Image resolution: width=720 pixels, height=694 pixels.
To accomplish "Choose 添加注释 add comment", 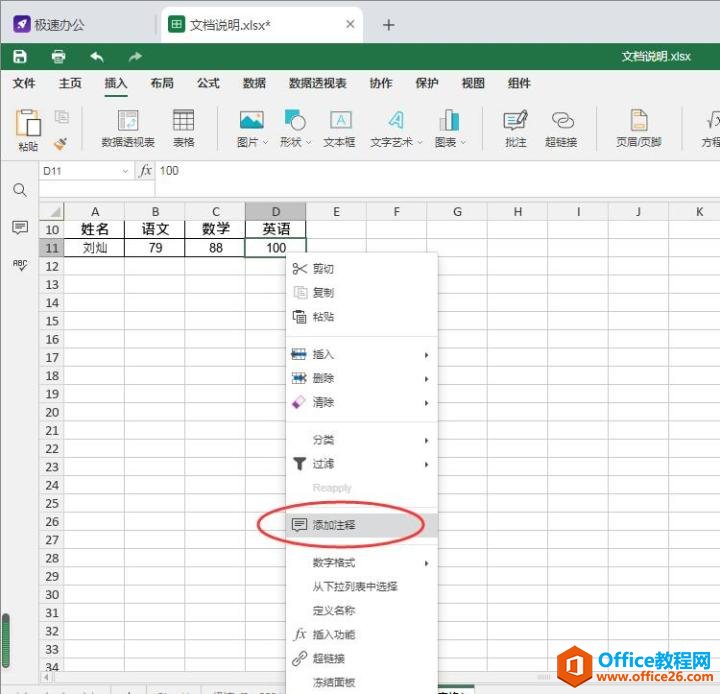I will coord(362,525).
